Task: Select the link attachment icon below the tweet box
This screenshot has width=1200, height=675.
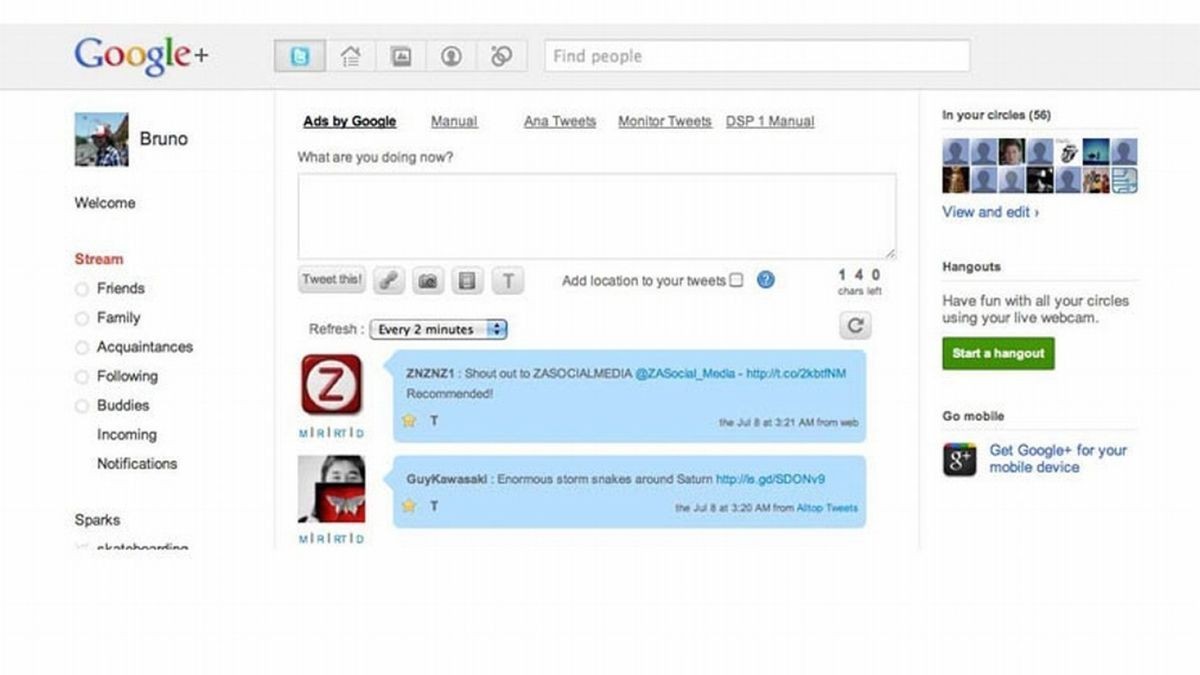Action: pyautogui.click(x=388, y=280)
